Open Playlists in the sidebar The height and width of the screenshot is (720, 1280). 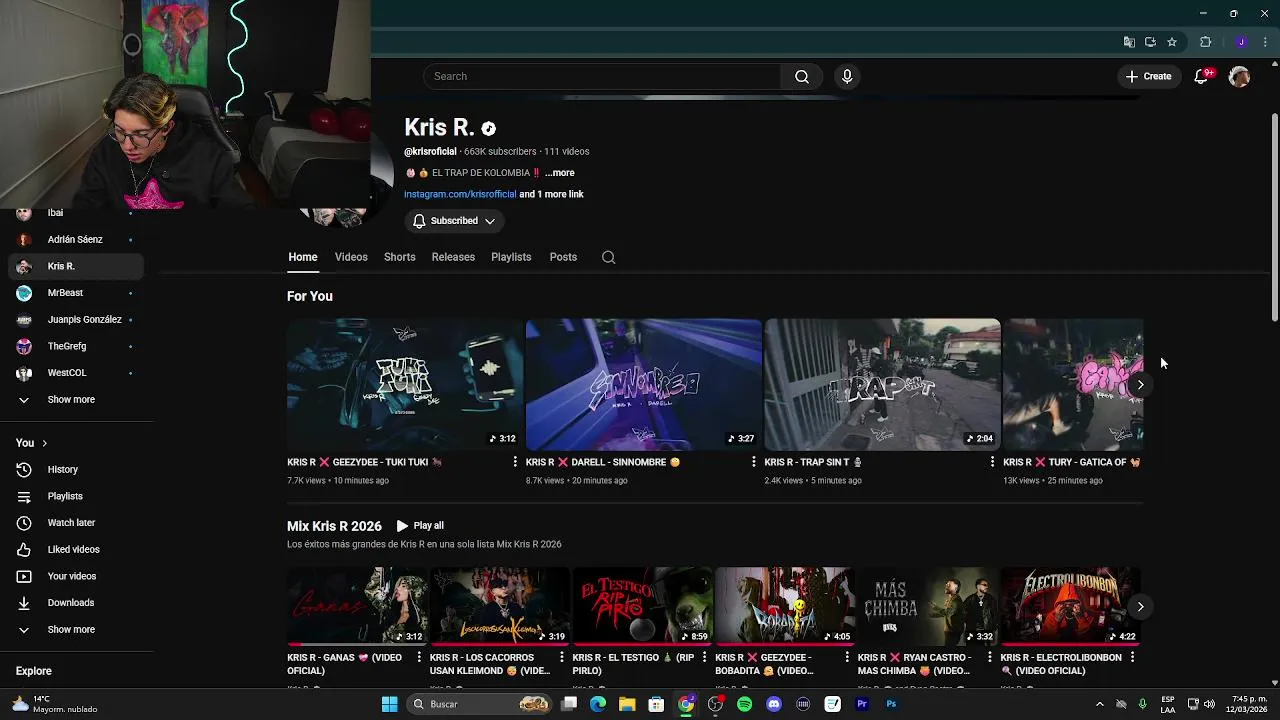tap(76, 496)
